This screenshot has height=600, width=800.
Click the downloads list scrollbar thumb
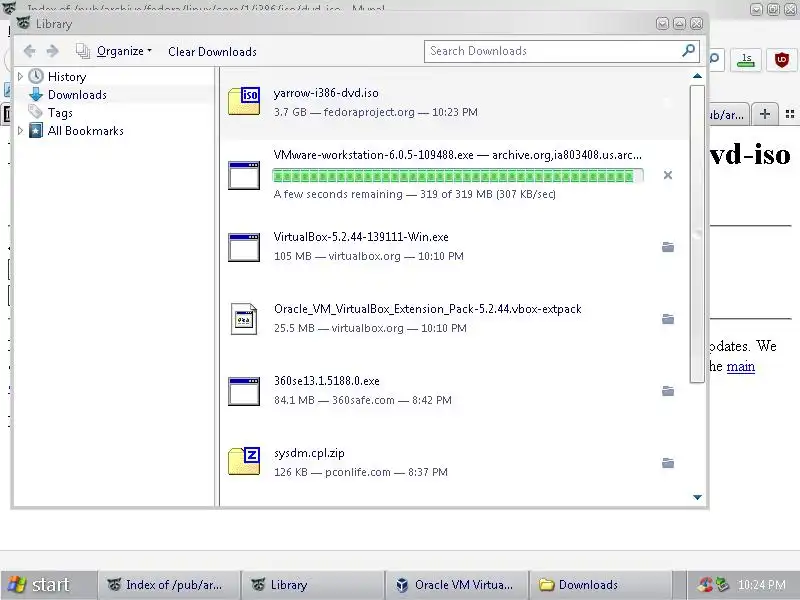(x=697, y=234)
